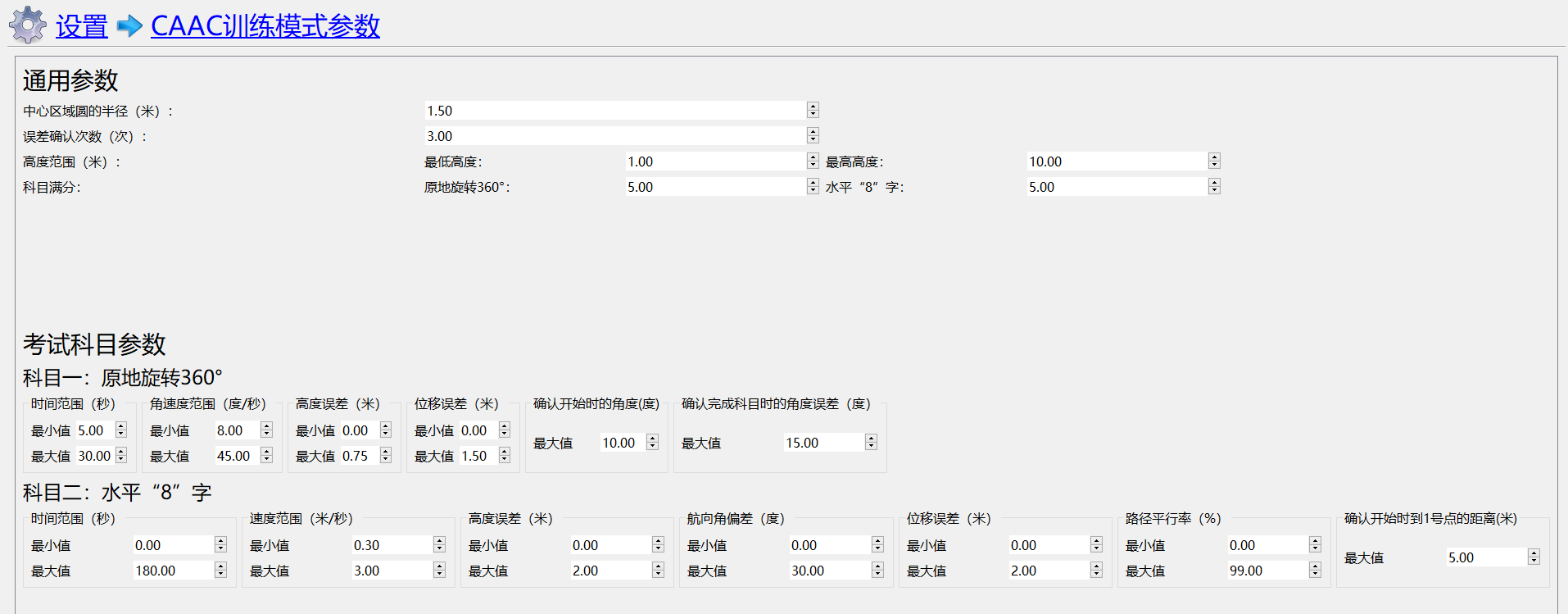Click the 中心区域圆的半径 value field
This screenshot has width=1568, height=614.
(x=614, y=111)
